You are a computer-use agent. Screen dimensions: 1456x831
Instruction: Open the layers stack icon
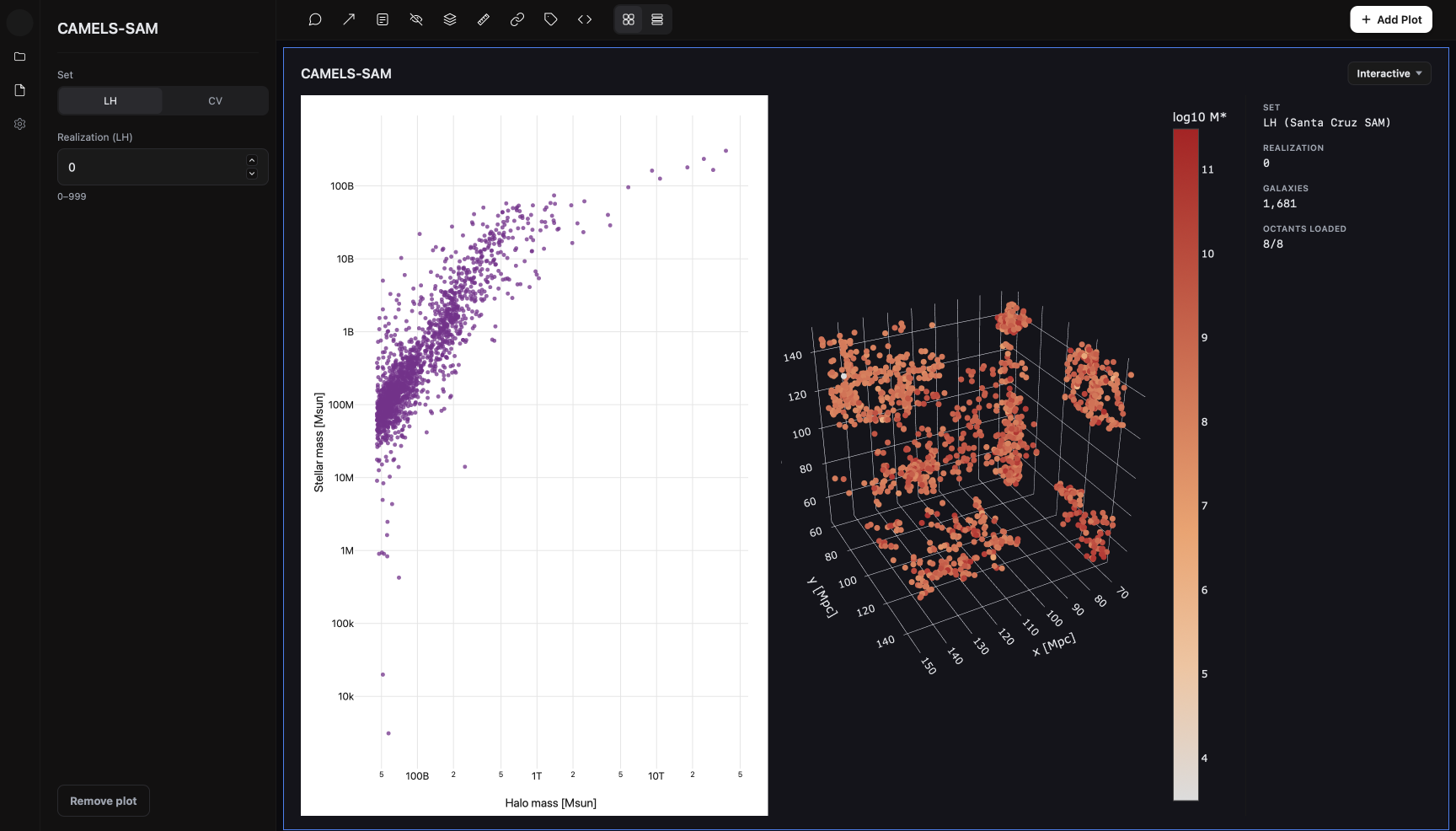tap(450, 19)
